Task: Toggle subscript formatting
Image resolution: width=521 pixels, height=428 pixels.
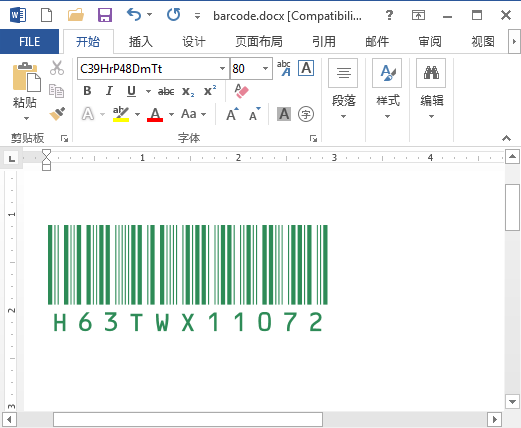Action: click(188, 91)
